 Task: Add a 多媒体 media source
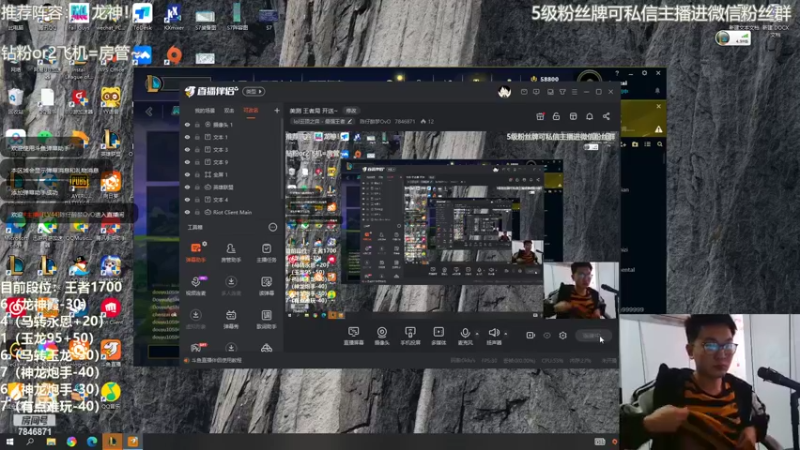pyautogui.click(x=438, y=336)
